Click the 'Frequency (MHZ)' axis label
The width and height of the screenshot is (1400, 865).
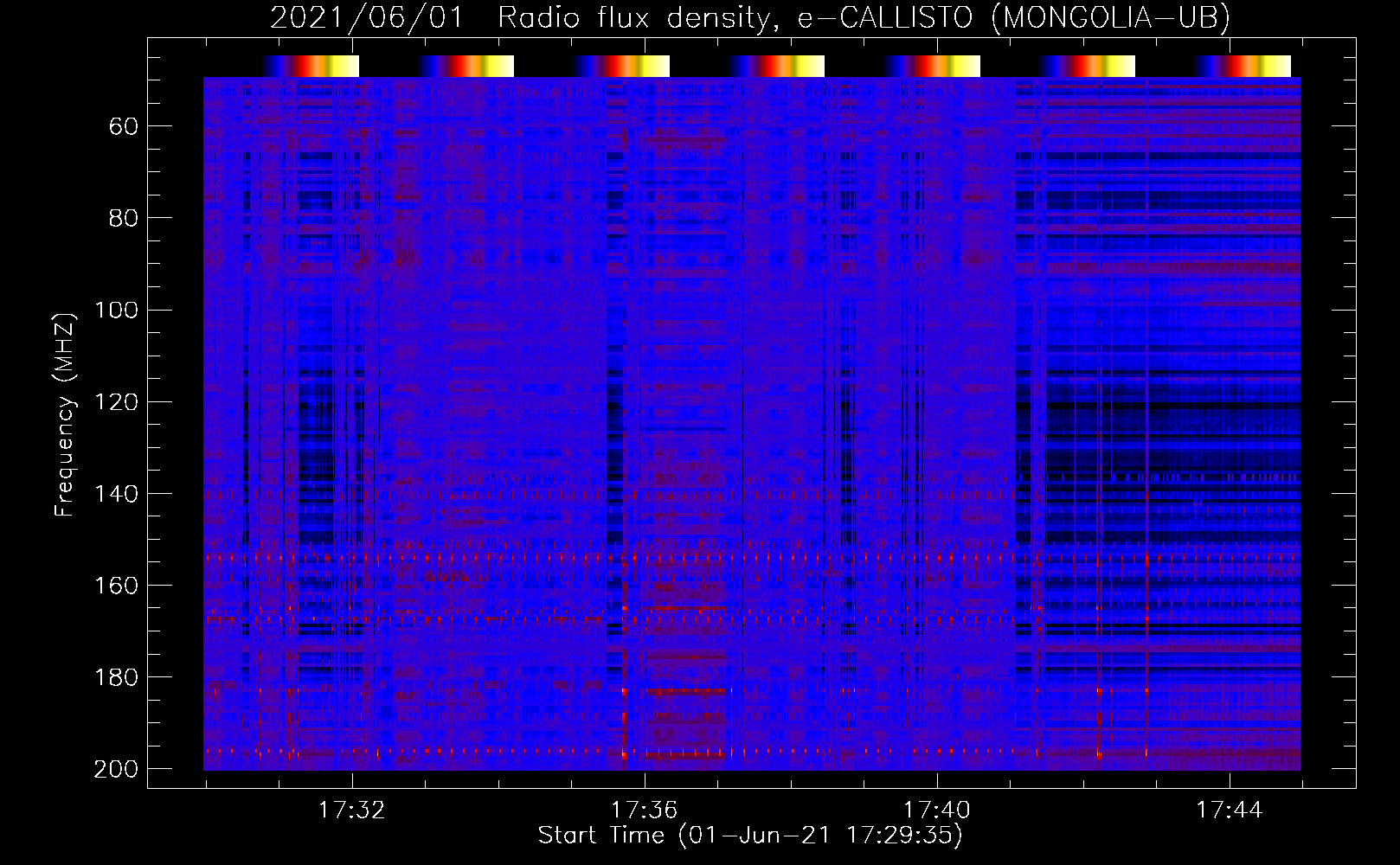click(x=65, y=414)
